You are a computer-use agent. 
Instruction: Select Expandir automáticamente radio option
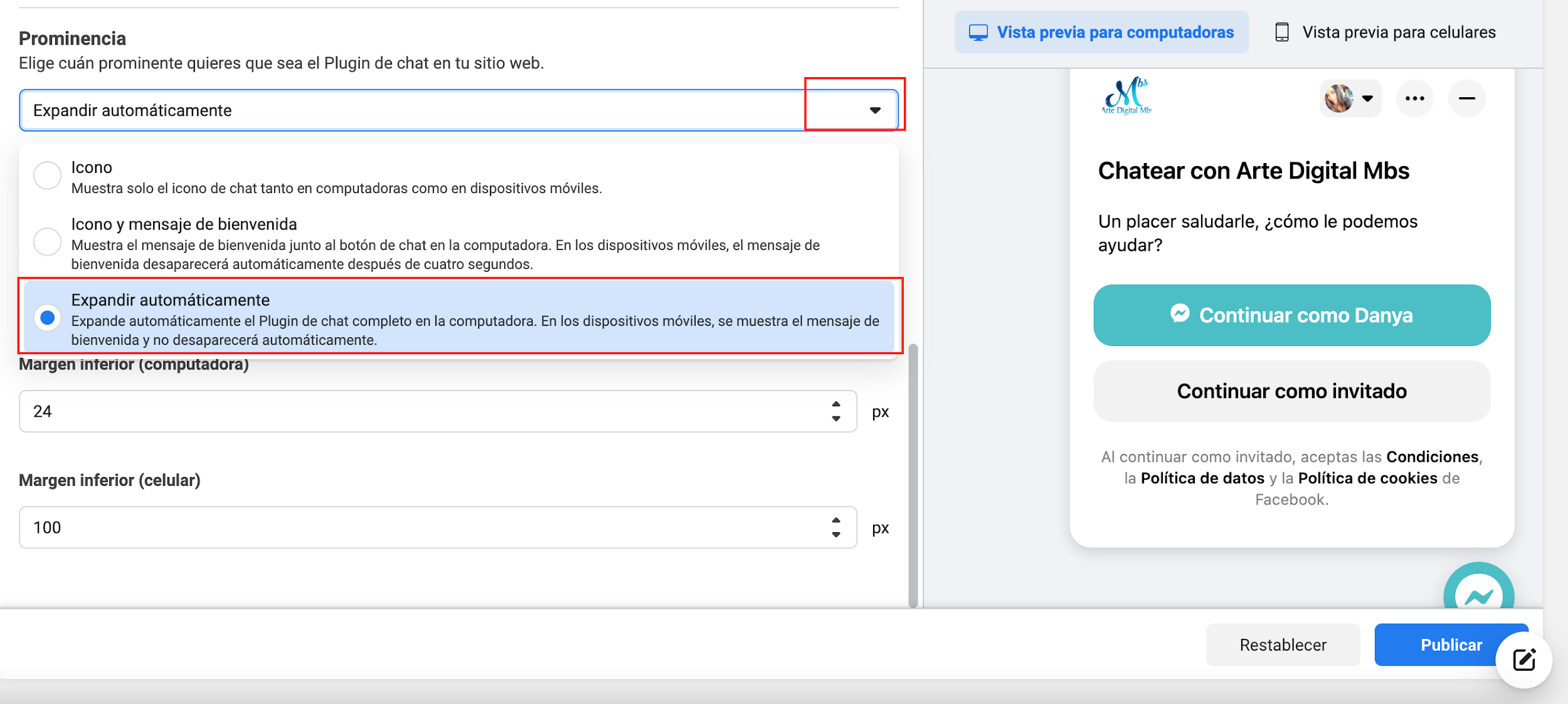[x=48, y=318]
